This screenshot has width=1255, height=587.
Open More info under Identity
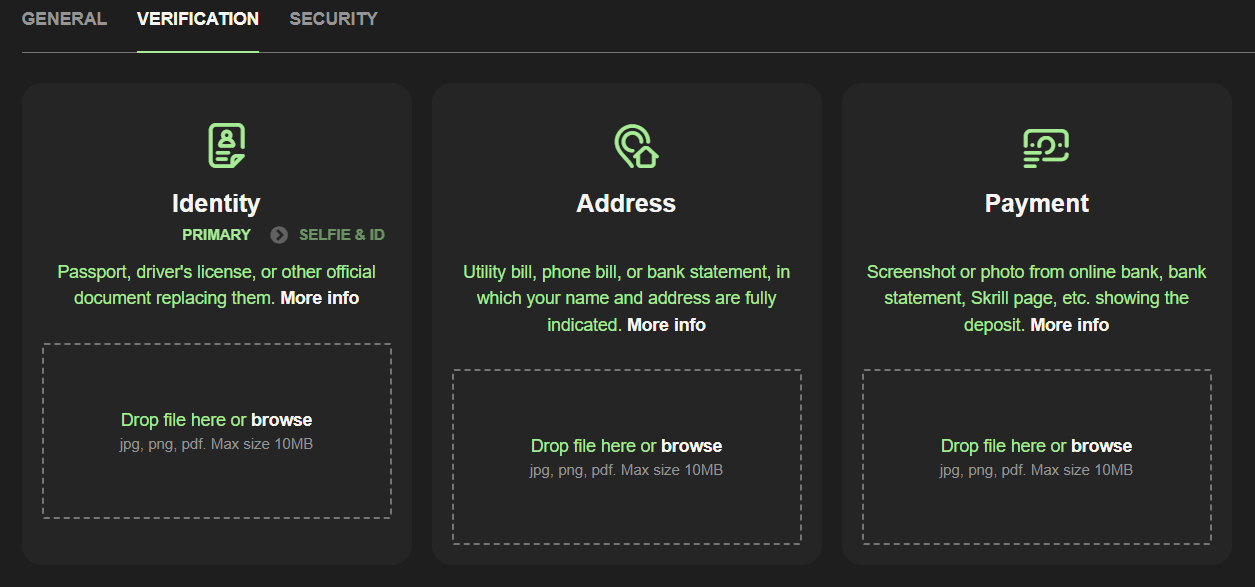[320, 297]
